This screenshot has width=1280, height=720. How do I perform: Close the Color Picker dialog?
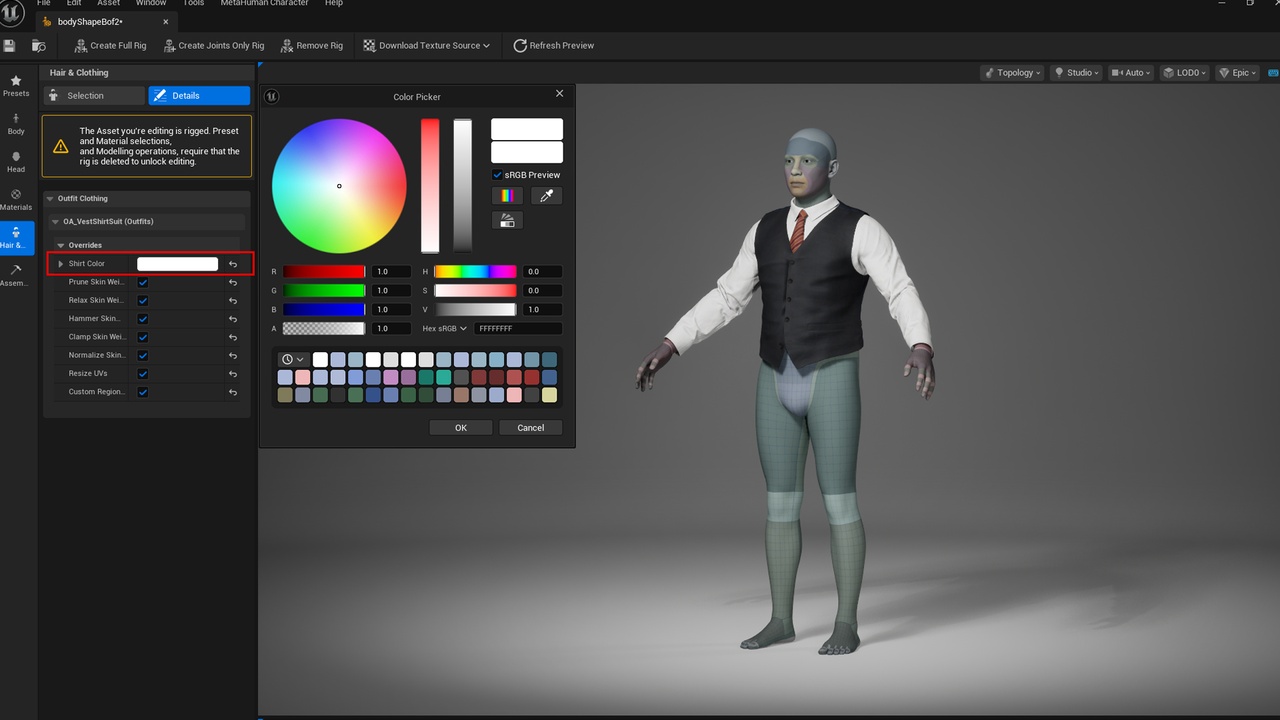click(x=559, y=93)
